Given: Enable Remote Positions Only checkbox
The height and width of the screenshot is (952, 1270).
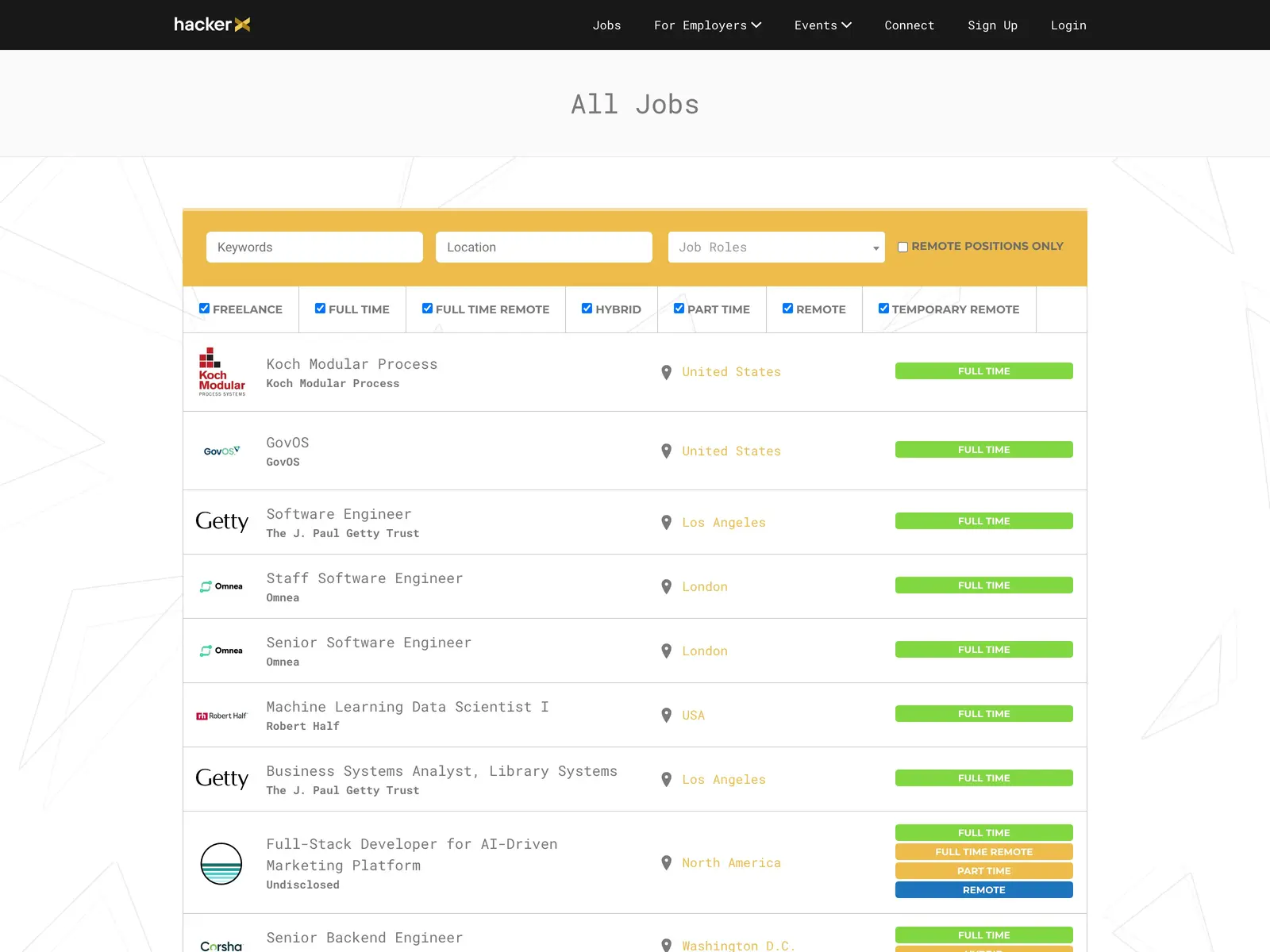Looking at the screenshot, I should pos(902,247).
